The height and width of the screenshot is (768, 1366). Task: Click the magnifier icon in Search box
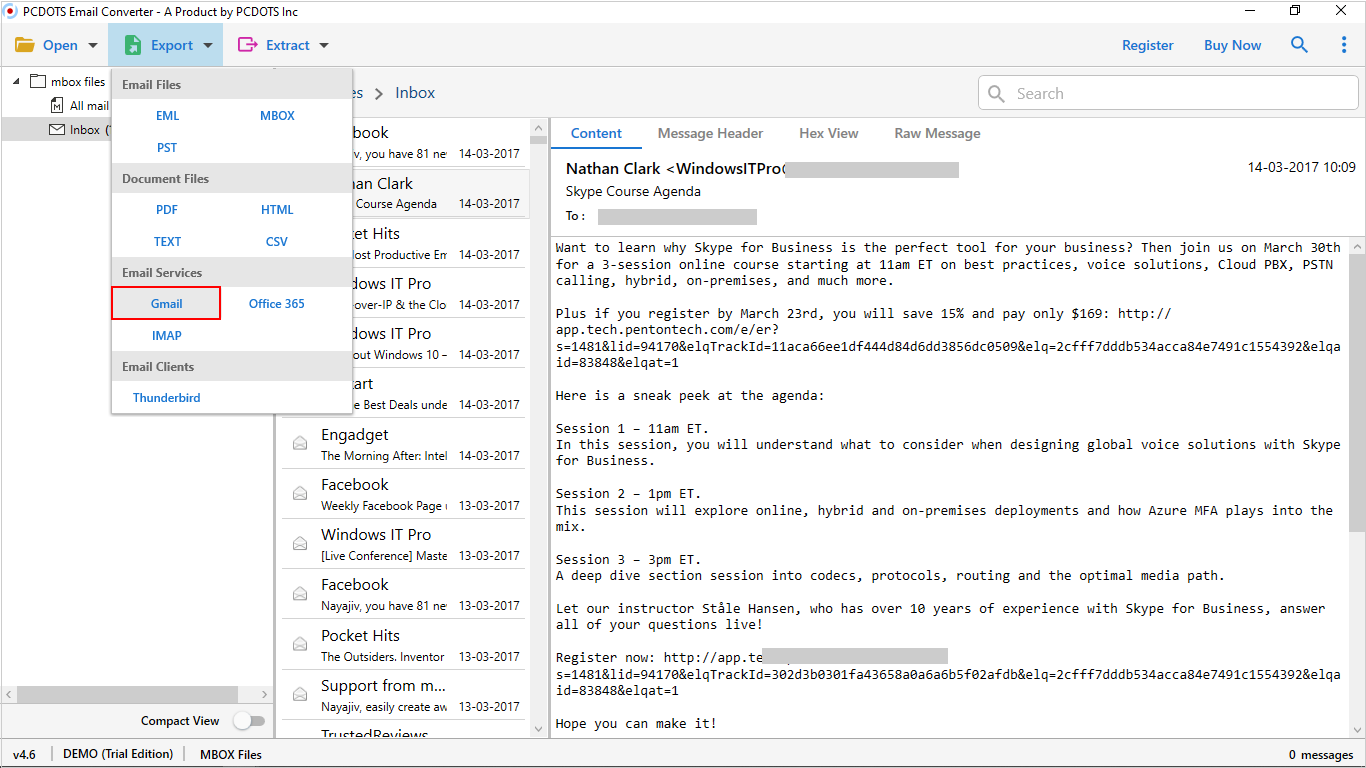pyautogui.click(x=996, y=93)
